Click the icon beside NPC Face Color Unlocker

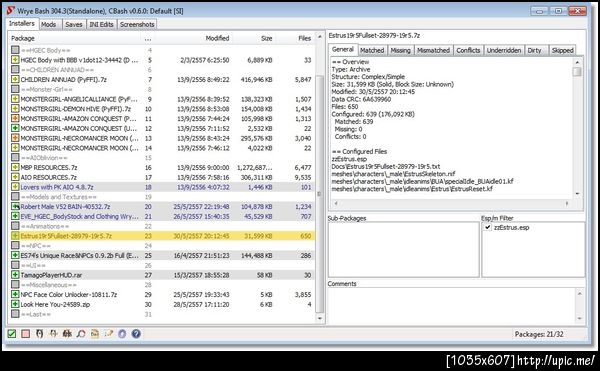15,295
